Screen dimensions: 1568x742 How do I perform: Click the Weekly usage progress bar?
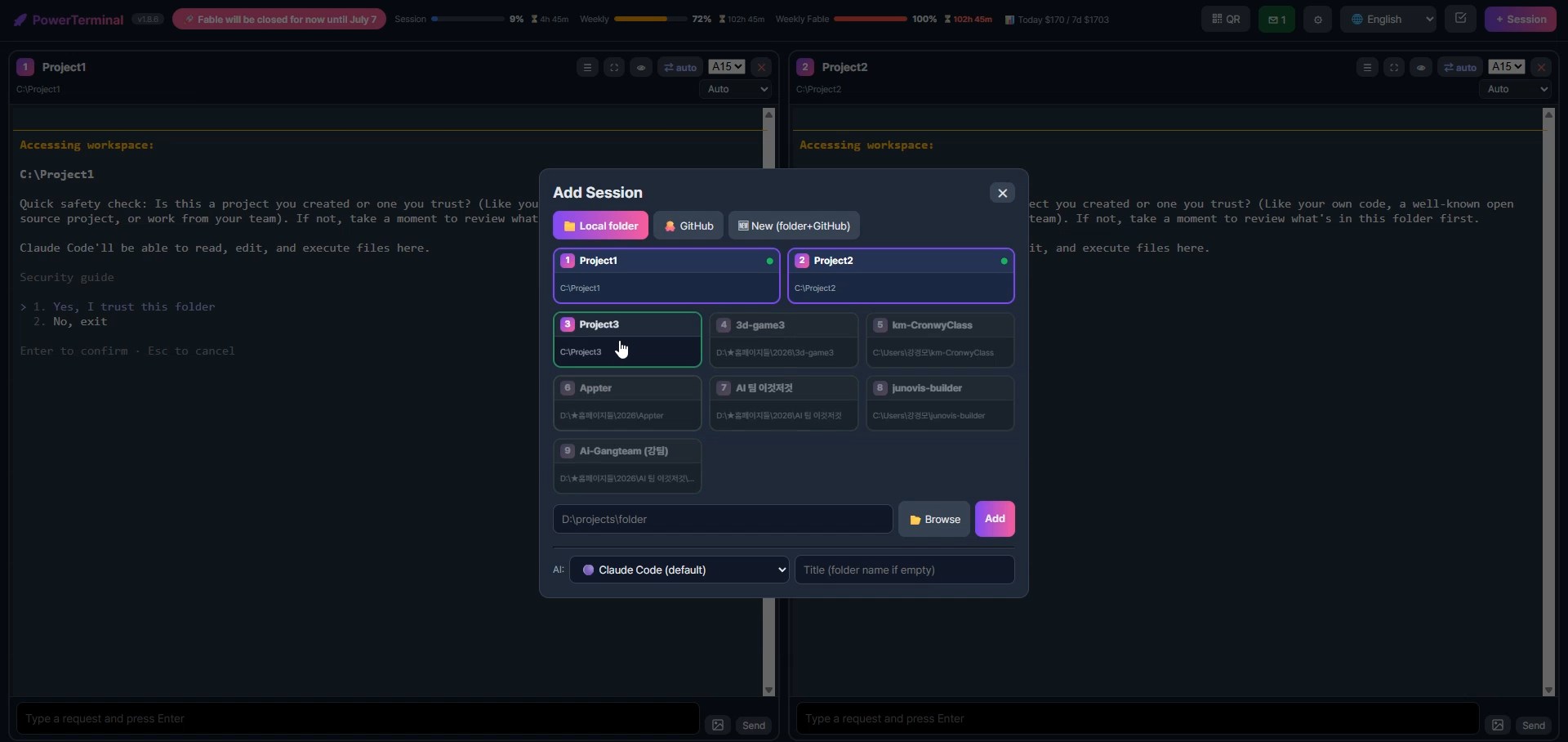tap(650, 19)
